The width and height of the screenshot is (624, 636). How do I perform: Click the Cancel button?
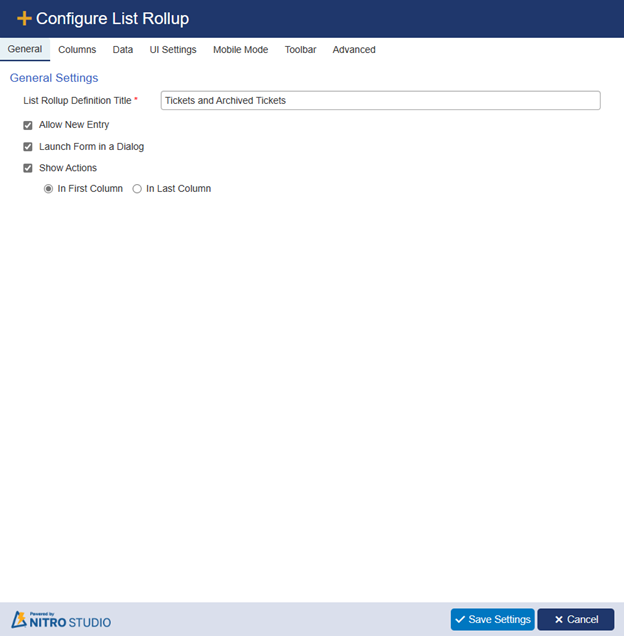[576, 619]
